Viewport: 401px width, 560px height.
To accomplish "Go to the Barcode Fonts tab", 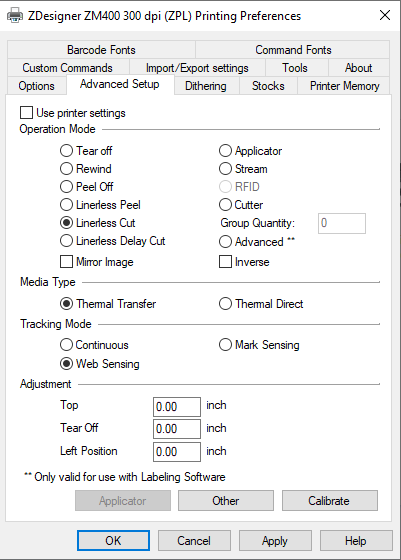I will click(101, 50).
